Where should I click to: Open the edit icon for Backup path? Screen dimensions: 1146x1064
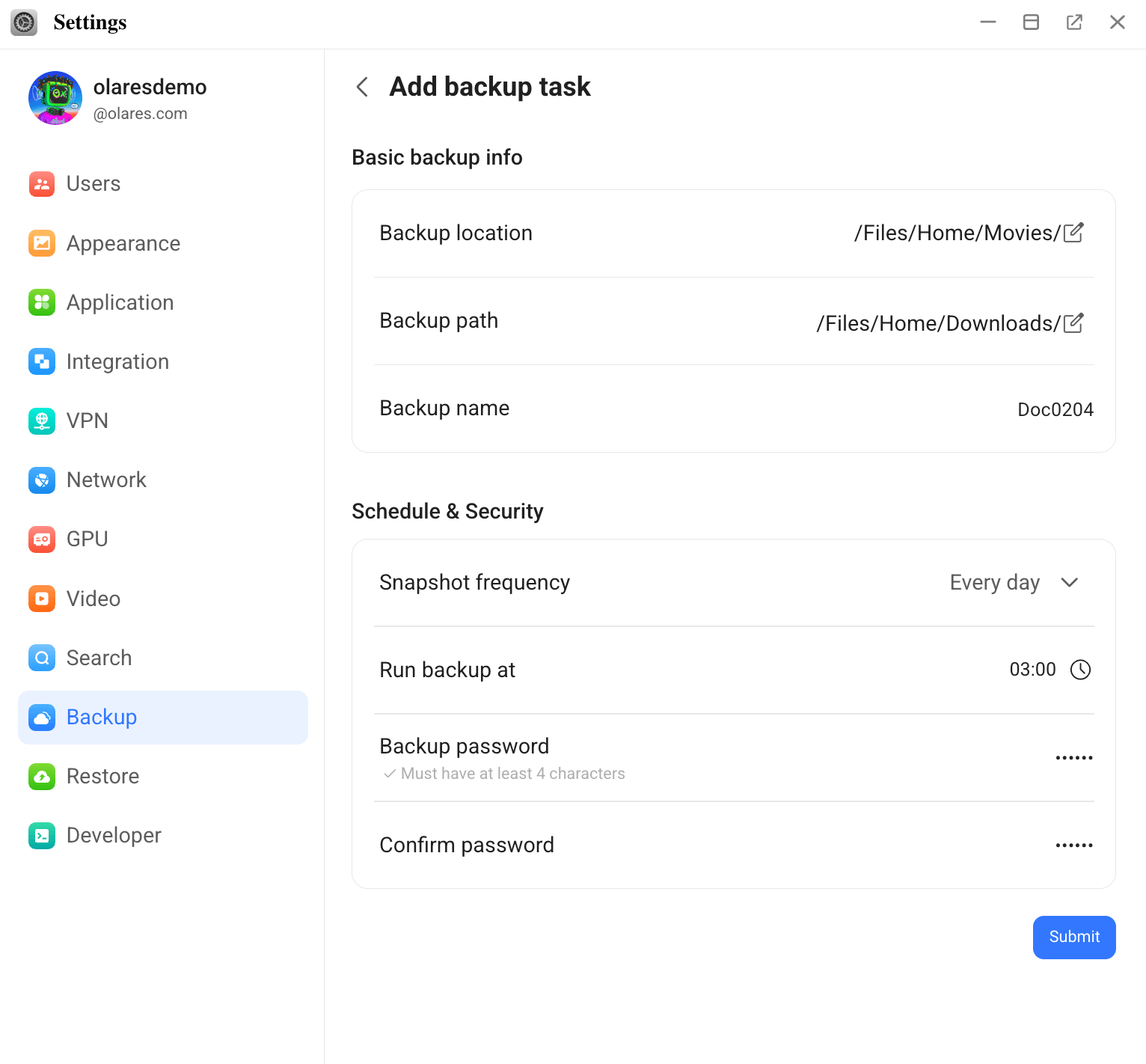tap(1074, 322)
